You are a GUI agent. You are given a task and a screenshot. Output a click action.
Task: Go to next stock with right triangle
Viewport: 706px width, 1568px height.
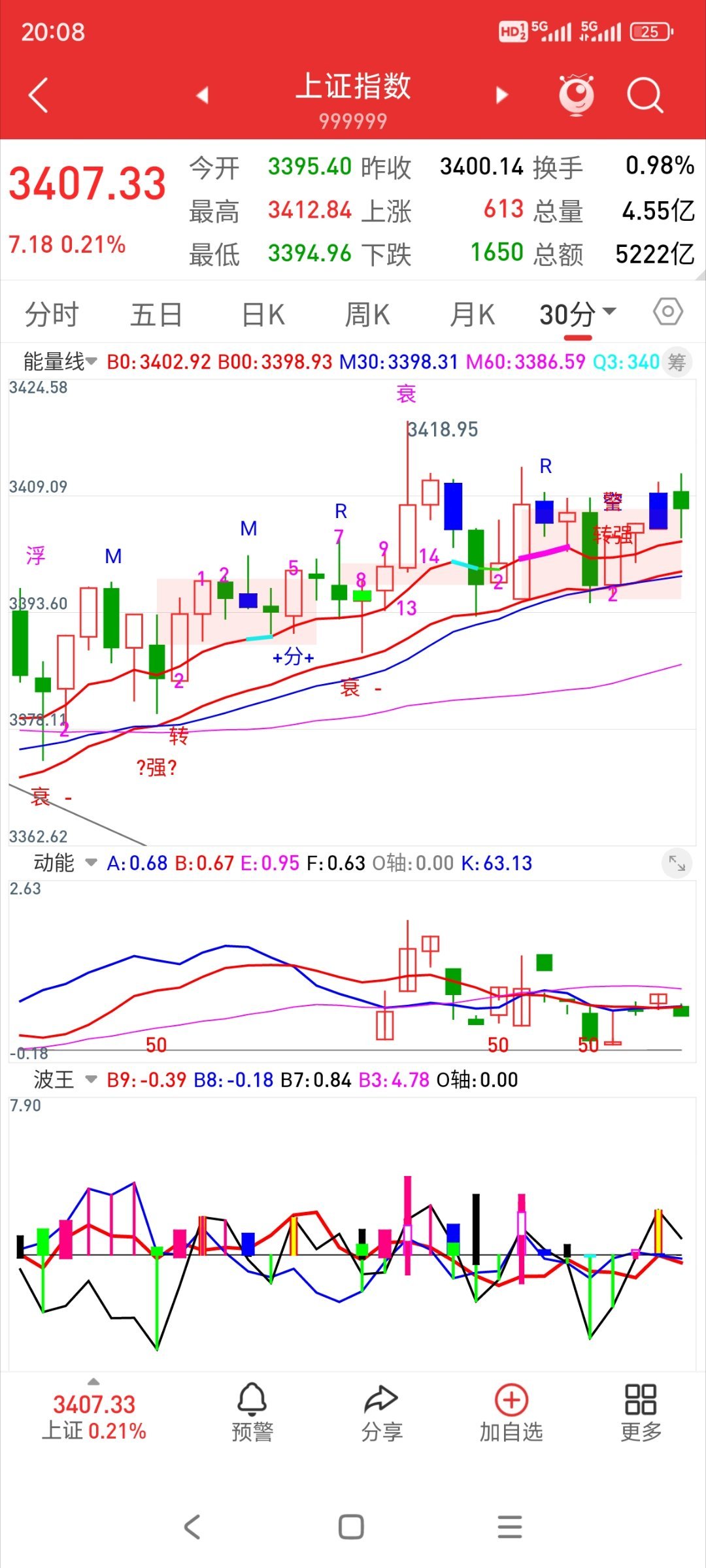pyautogui.click(x=501, y=95)
